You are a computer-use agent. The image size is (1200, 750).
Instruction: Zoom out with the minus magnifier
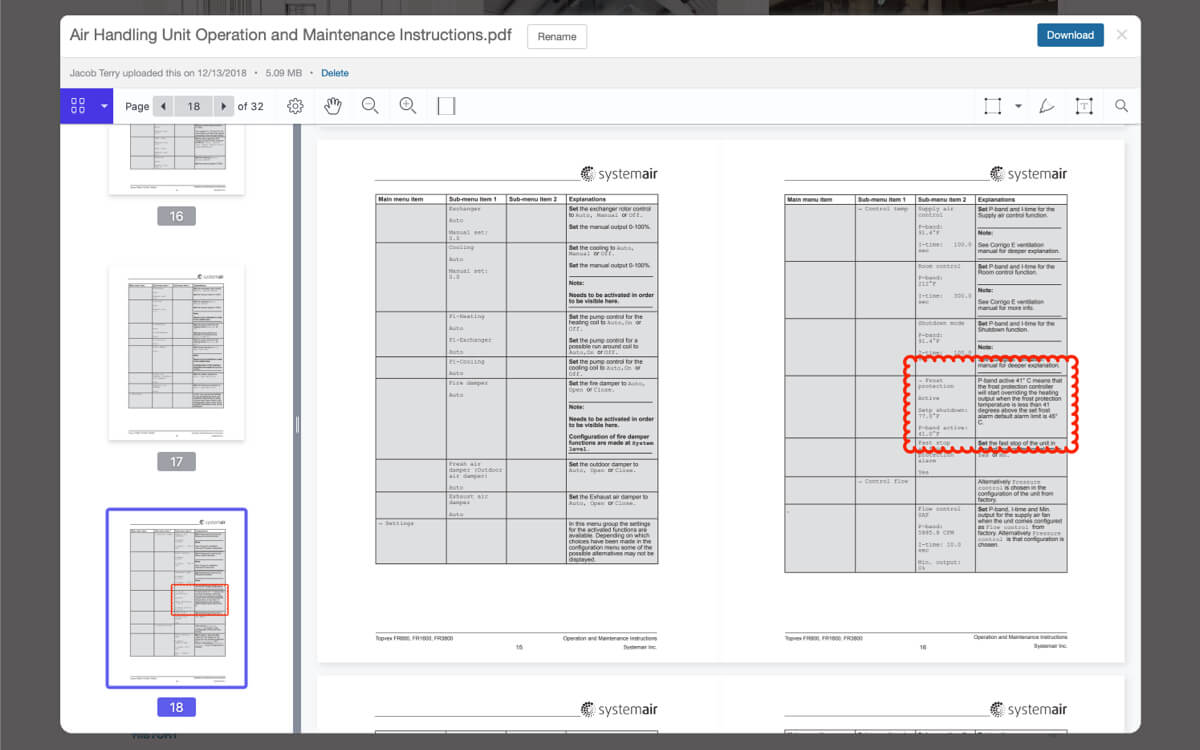pos(370,106)
